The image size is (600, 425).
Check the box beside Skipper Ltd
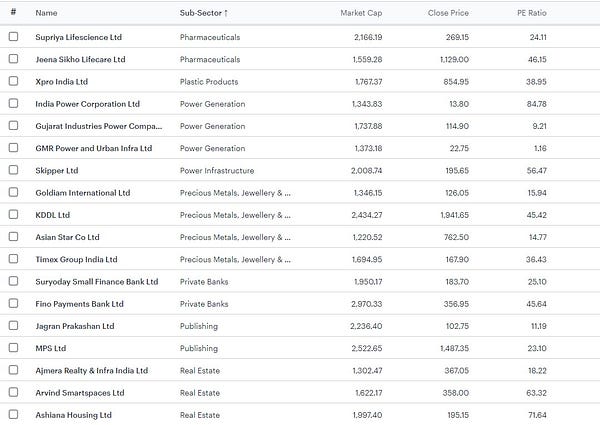pos(13,170)
